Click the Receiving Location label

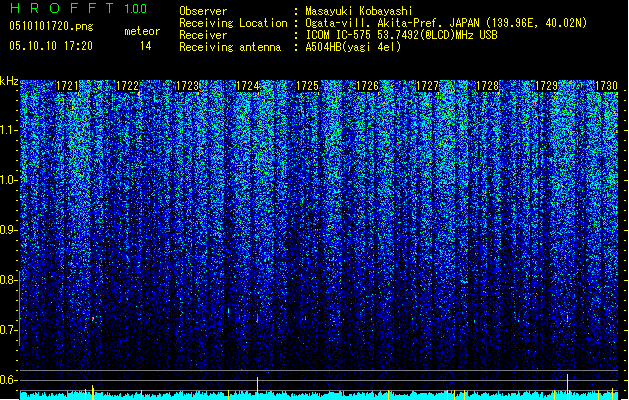point(233,23)
